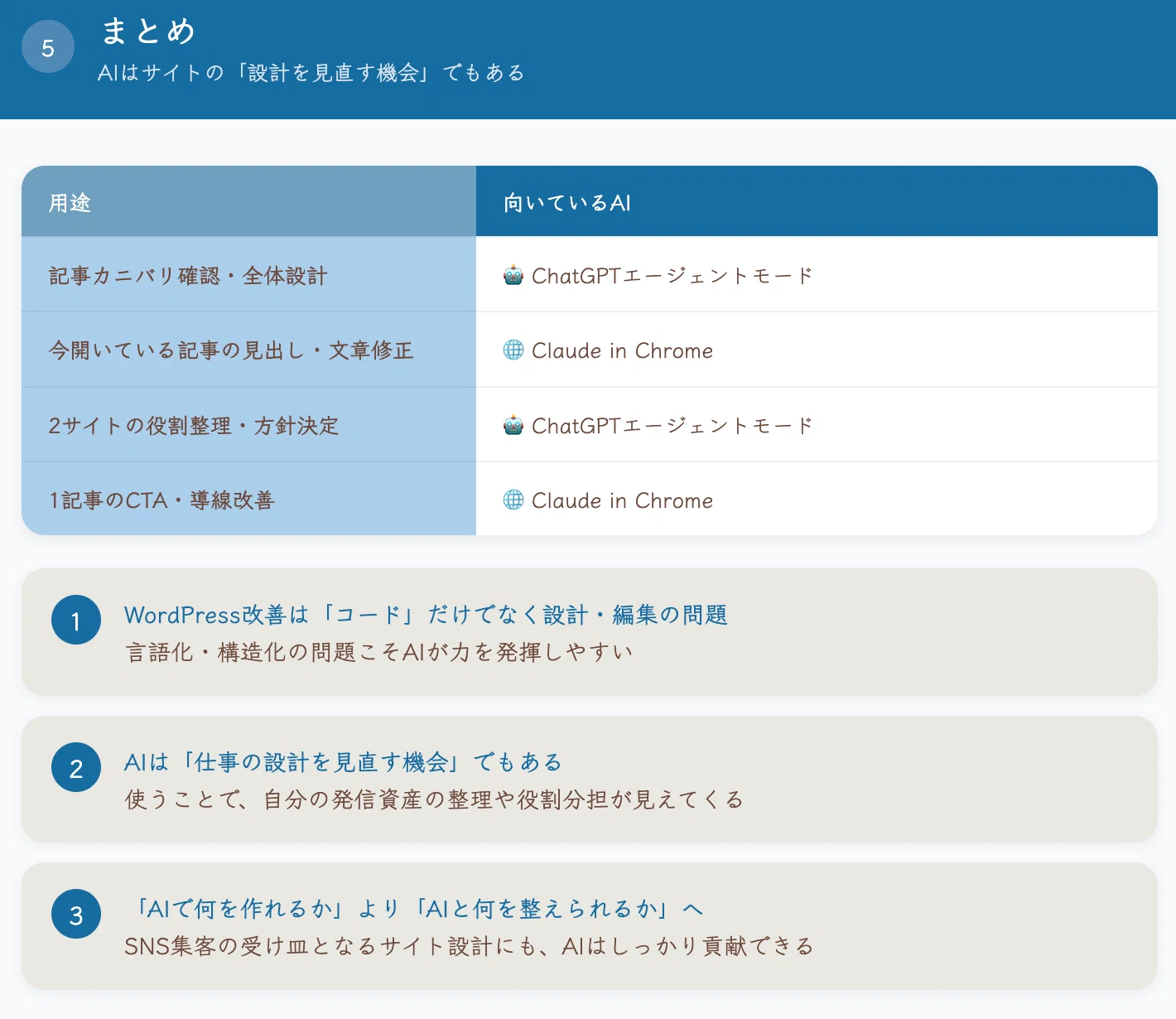The height and width of the screenshot is (1019, 1176).
Task: Click the number 5 circle badge in header
Action: 48,46
